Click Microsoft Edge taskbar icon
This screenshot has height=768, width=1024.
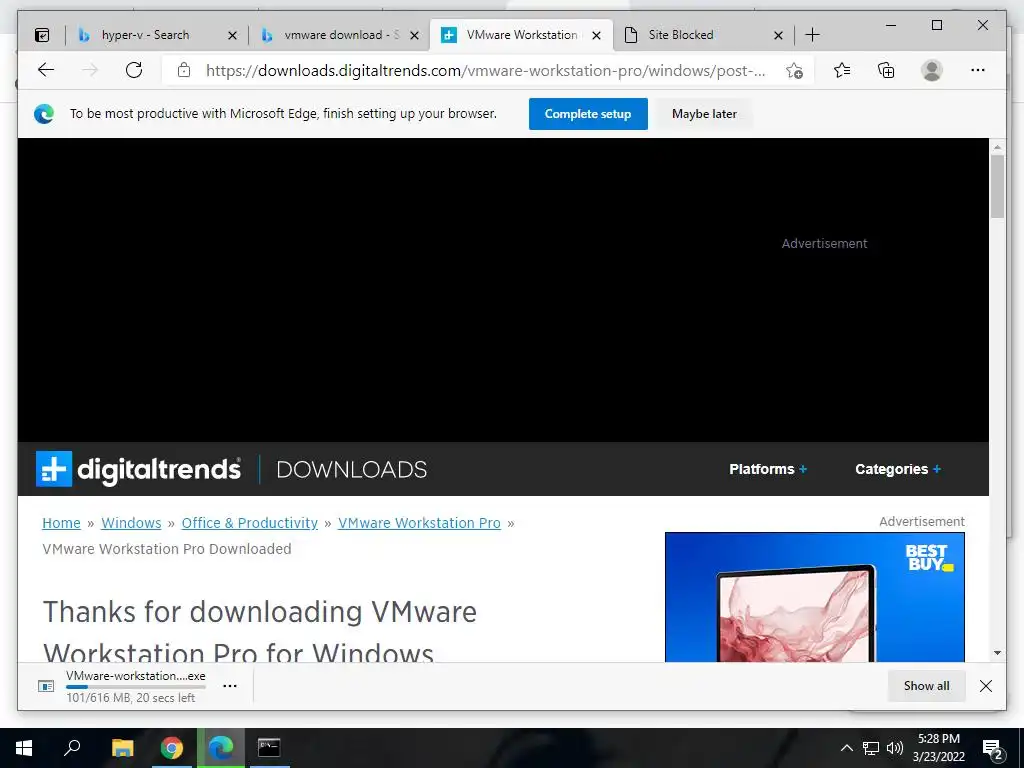(x=221, y=748)
